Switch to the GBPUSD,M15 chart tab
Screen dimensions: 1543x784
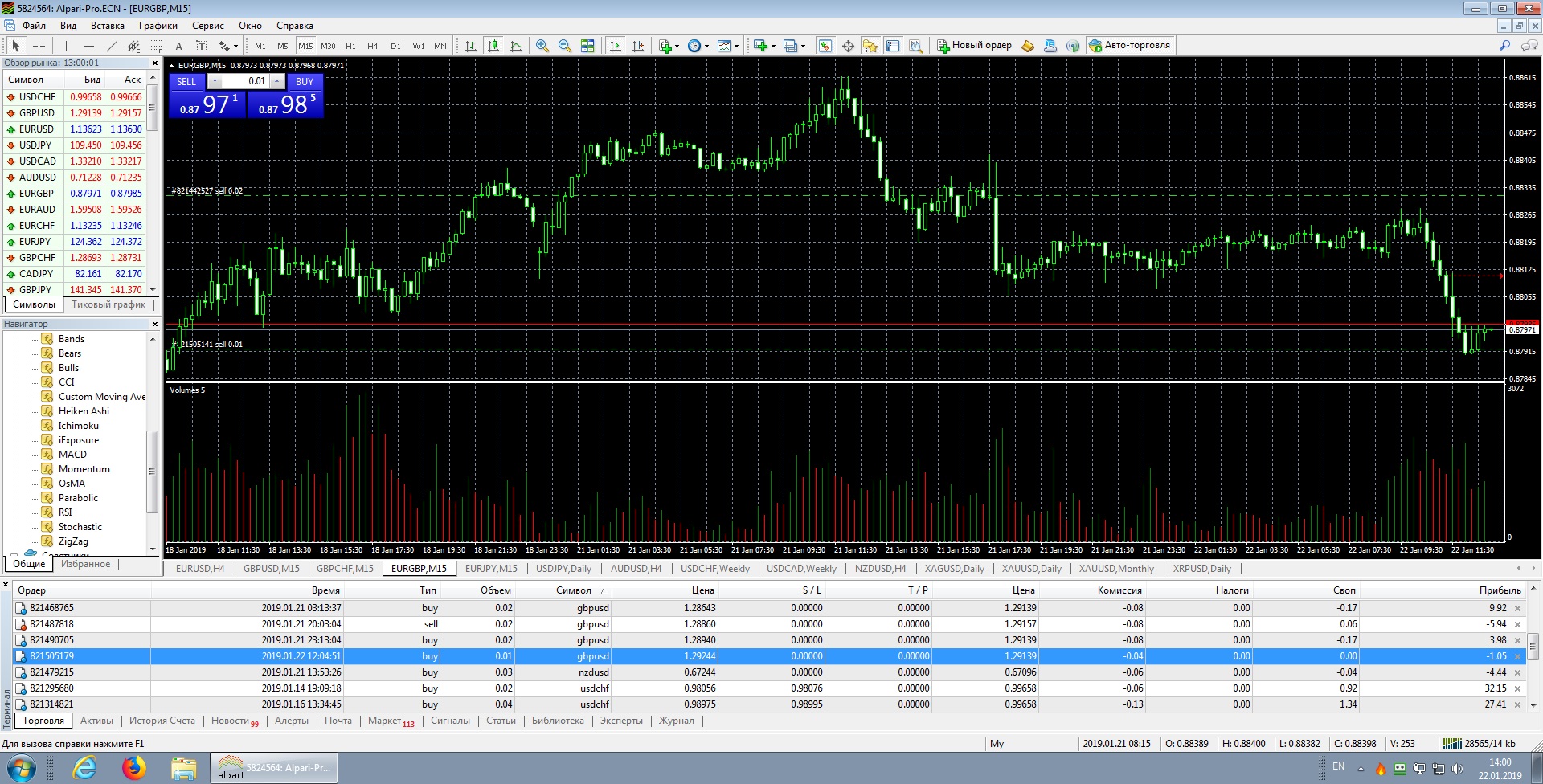point(272,569)
